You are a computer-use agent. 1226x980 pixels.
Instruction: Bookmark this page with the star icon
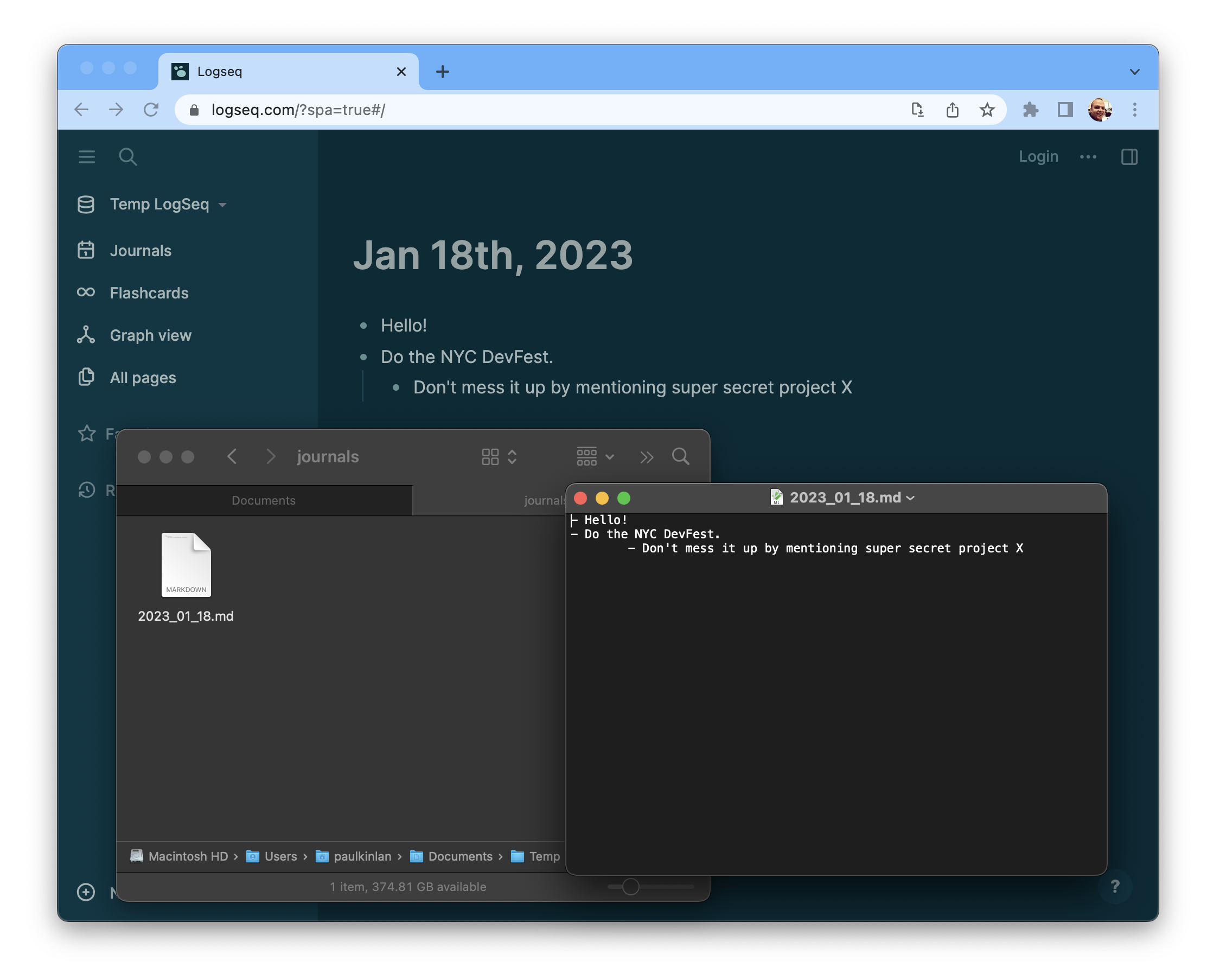tap(987, 110)
